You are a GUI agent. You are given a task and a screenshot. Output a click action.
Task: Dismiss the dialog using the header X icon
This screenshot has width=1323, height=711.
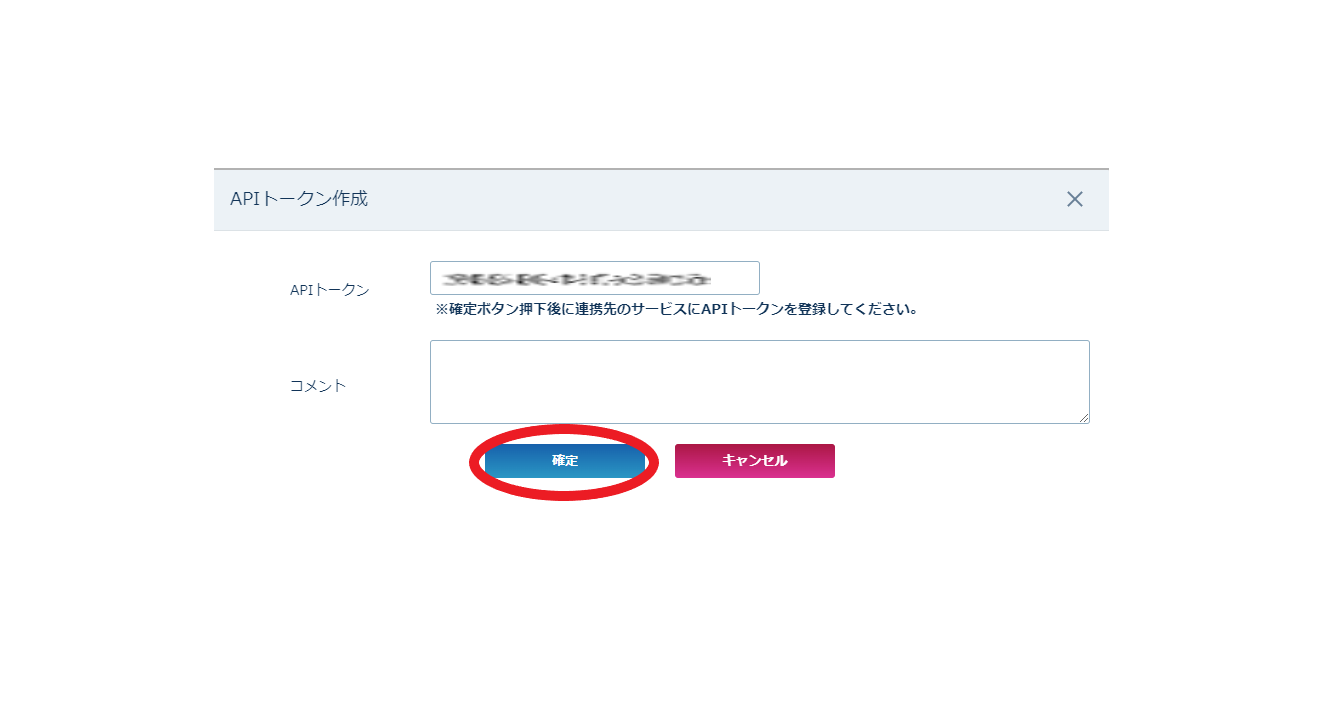click(x=1074, y=199)
